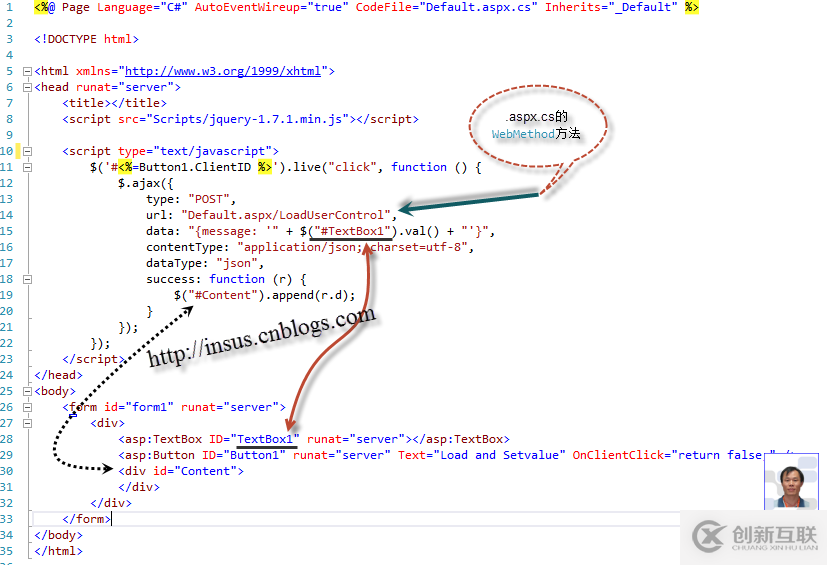Screen dimensions: 827x565
Task: Collapse the script type="text/javascript" block
Action: tap(27, 151)
